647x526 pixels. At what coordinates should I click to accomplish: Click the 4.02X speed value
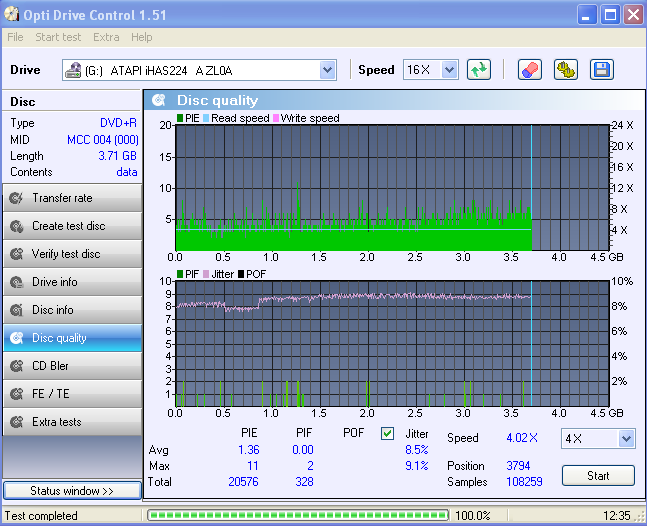[522, 438]
